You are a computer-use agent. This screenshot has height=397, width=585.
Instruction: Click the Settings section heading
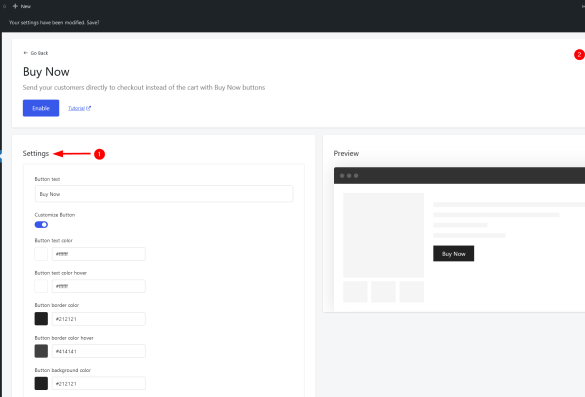(x=36, y=154)
